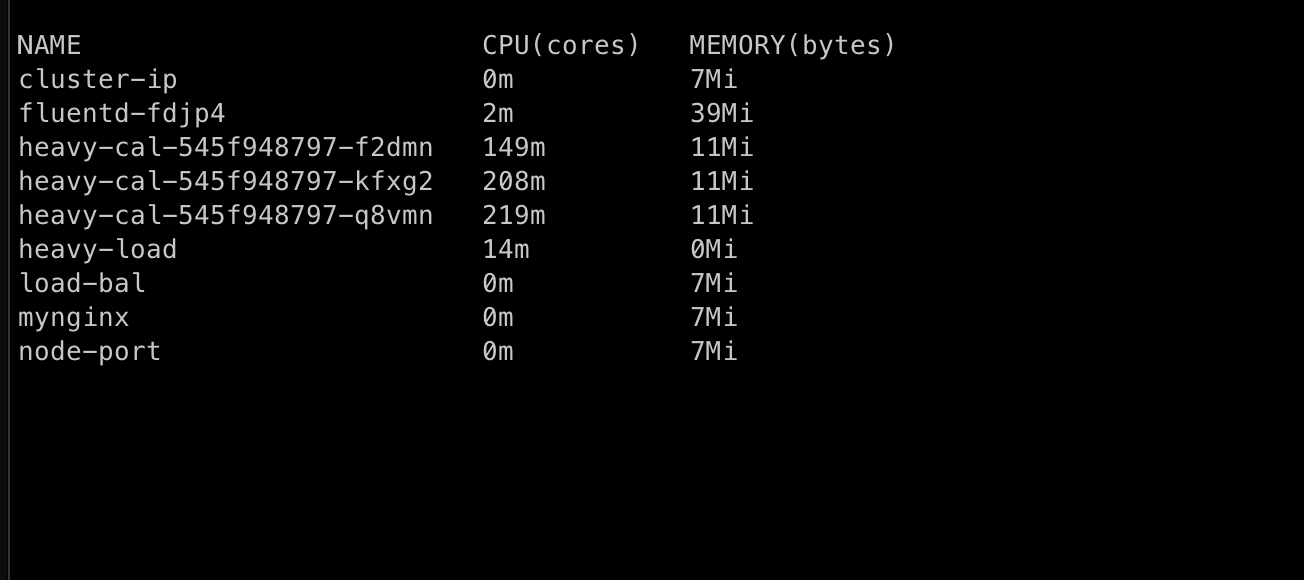Click pod name ending in kfxg2

226,182
